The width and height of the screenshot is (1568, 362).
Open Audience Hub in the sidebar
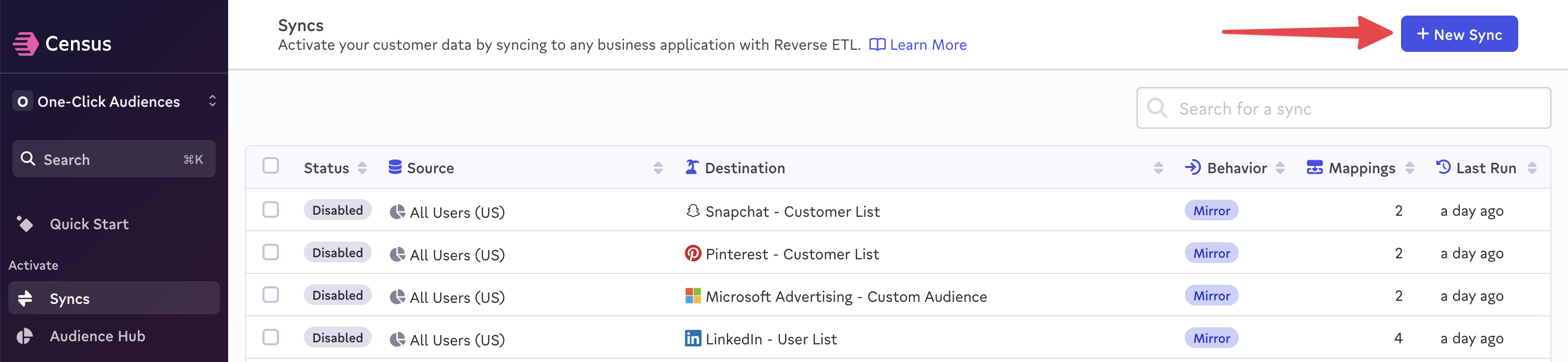(x=97, y=336)
